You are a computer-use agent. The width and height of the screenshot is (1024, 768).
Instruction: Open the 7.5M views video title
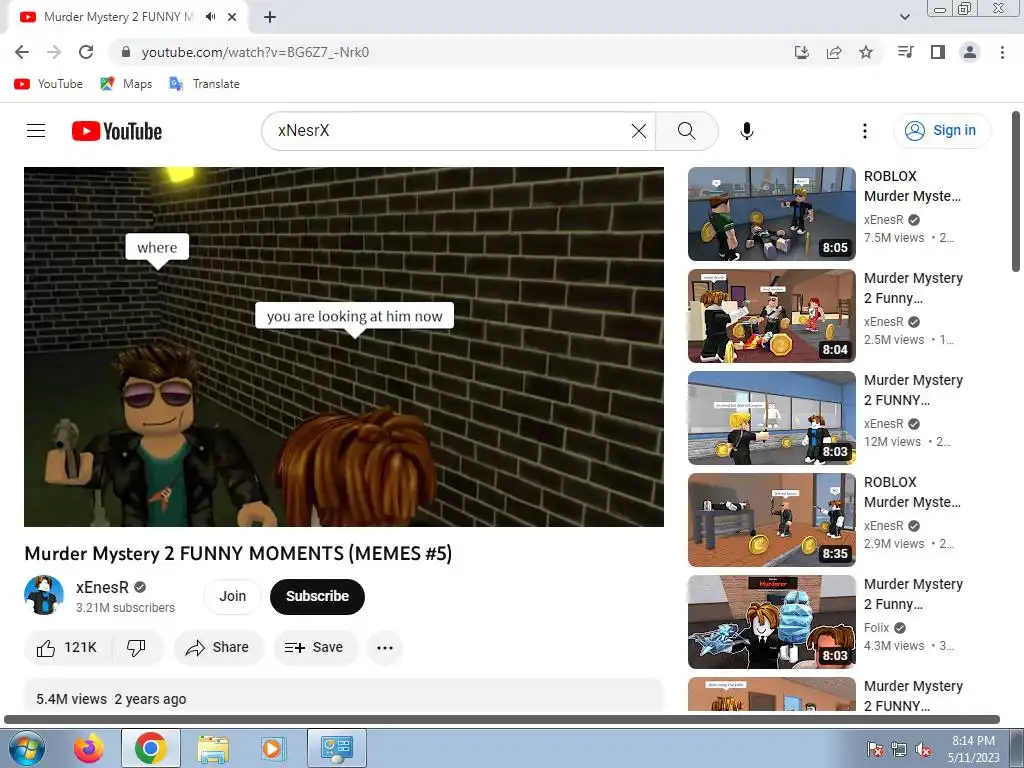(912, 186)
